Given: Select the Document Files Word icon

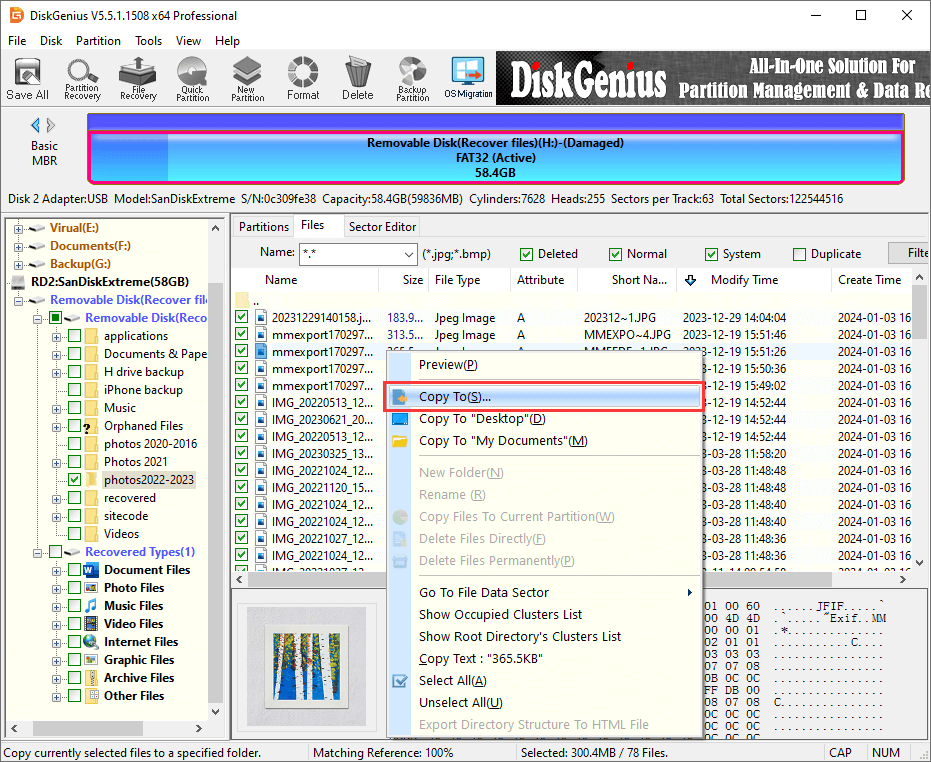Looking at the screenshot, I should click(91, 570).
